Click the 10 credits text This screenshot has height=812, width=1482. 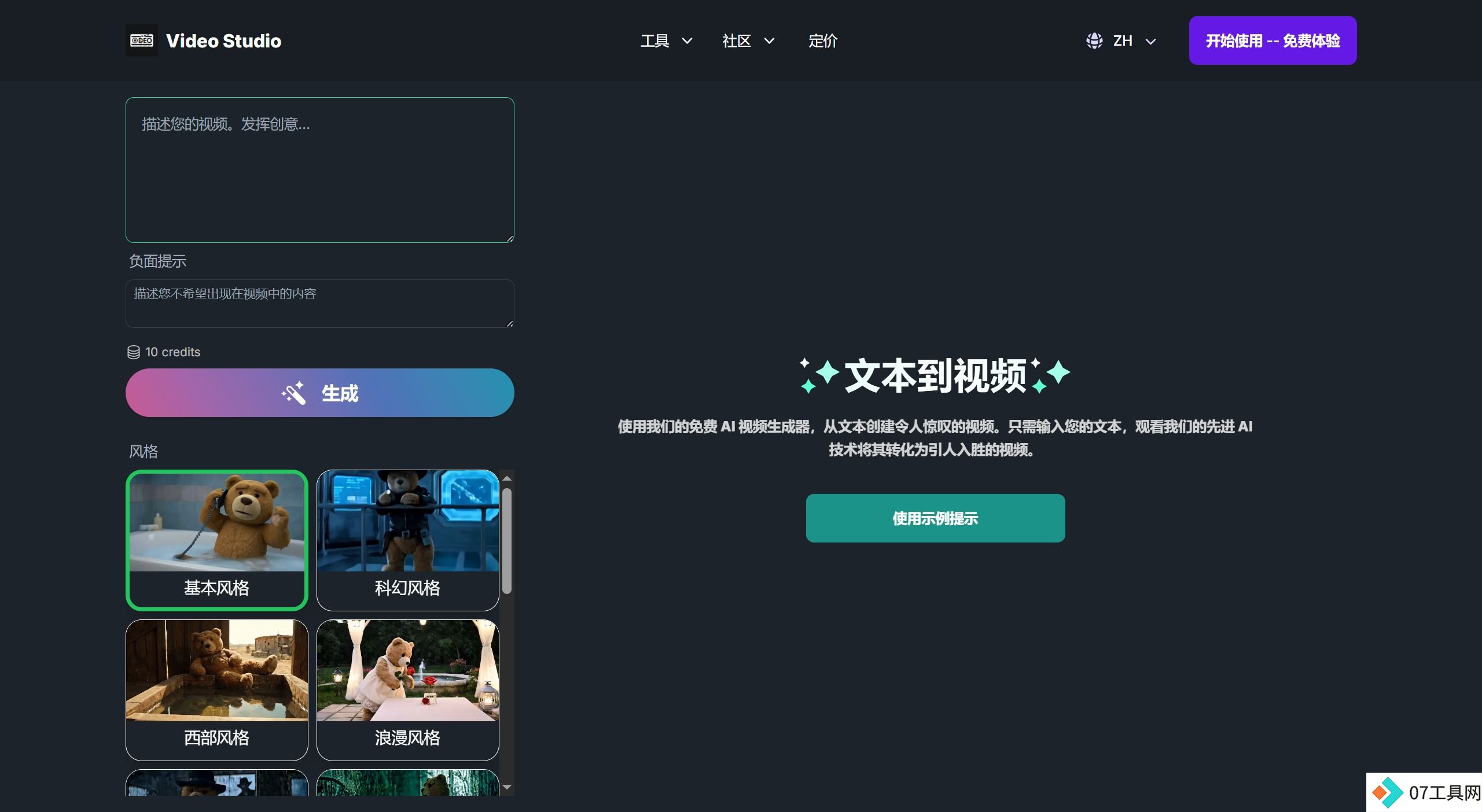[x=172, y=352]
